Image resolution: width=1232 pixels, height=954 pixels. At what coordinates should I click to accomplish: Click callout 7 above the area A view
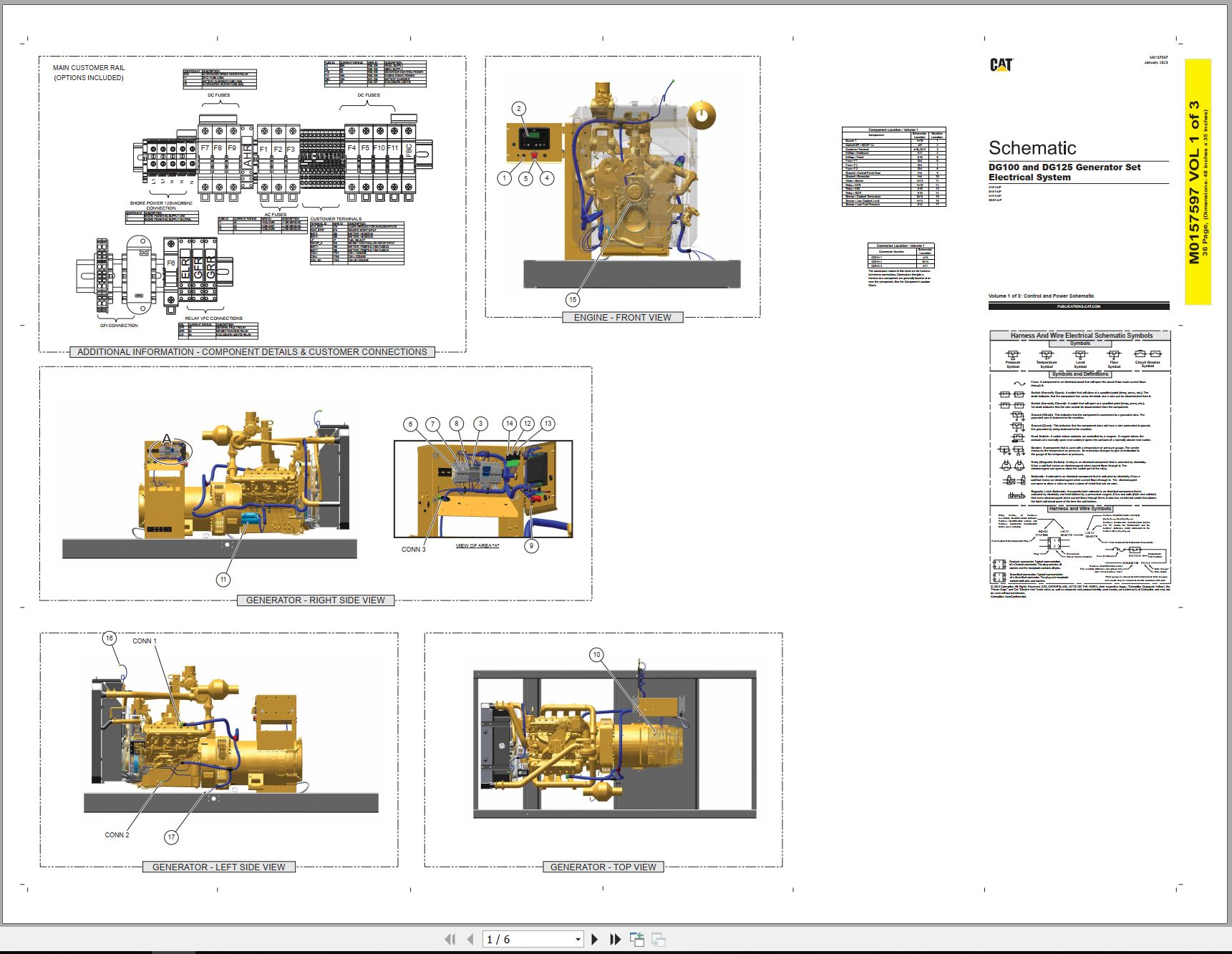(x=433, y=424)
